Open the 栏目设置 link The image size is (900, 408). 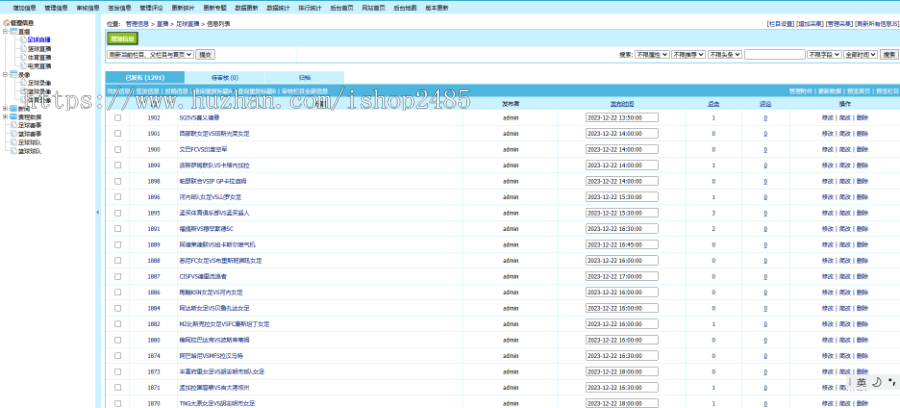(x=781, y=24)
